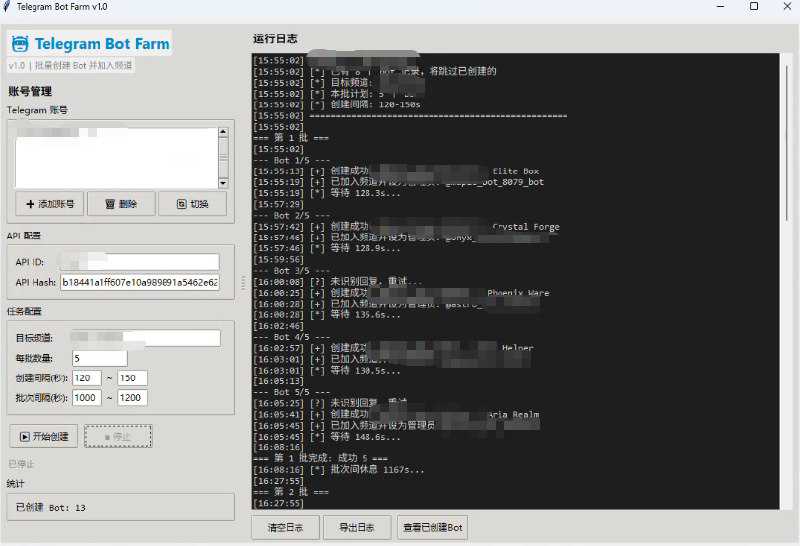Click the 运行日志 heading
Viewport: 800px width, 546px height.
pos(275,39)
